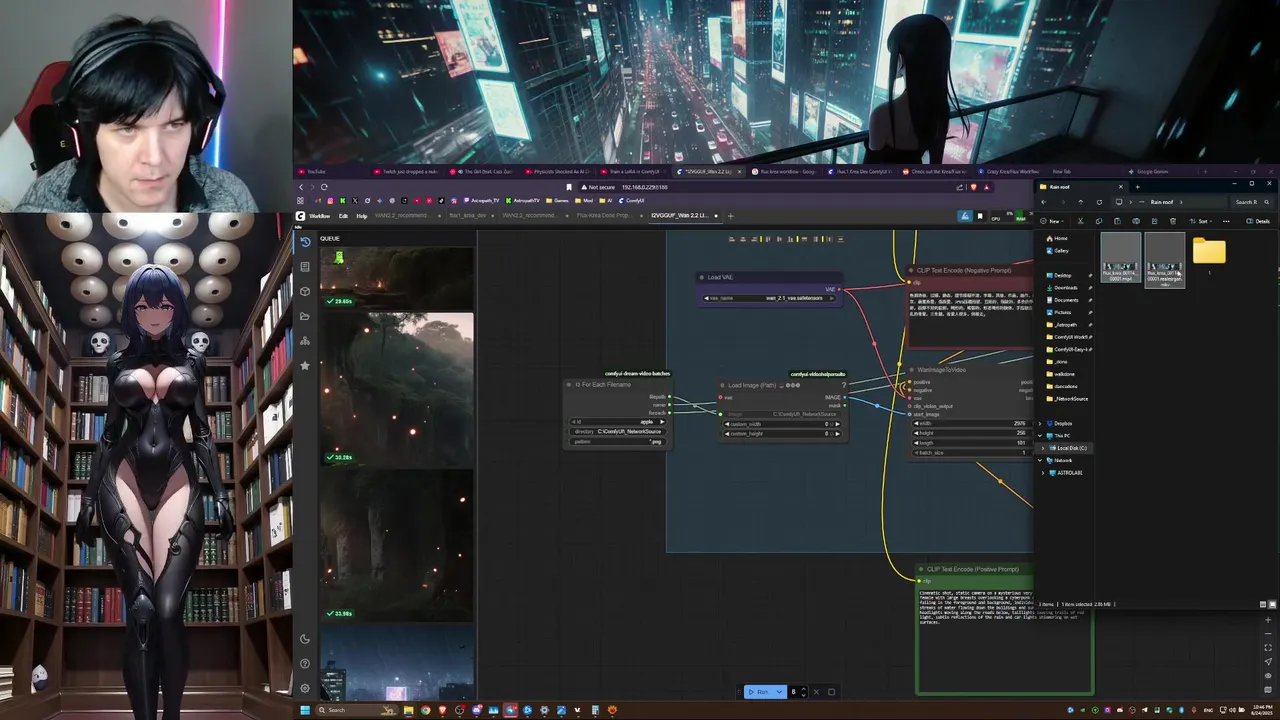Click the browser bookmark icon in address bar

pos(569,187)
